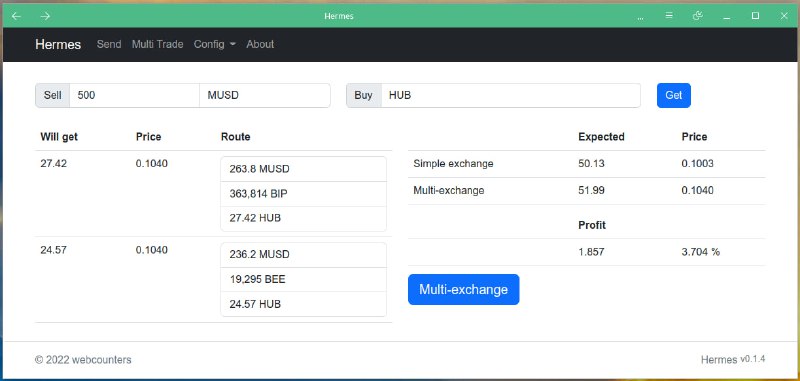Click the large Multi-exchange button
Image resolution: width=800 pixels, height=381 pixels.
tap(463, 290)
